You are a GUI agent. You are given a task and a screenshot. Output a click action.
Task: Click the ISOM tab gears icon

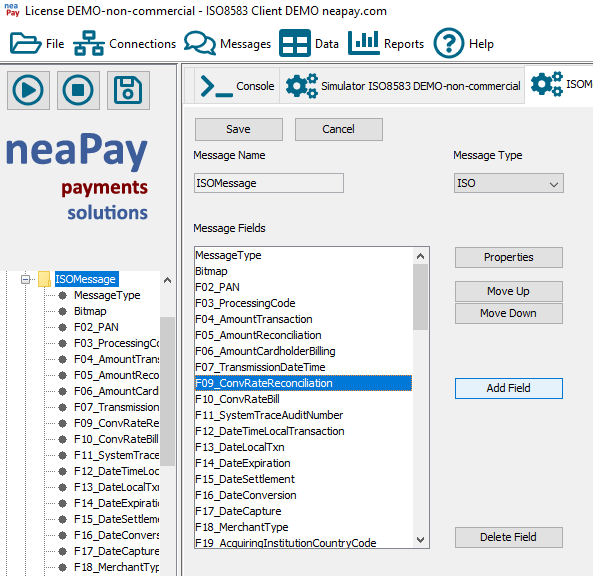click(546, 84)
